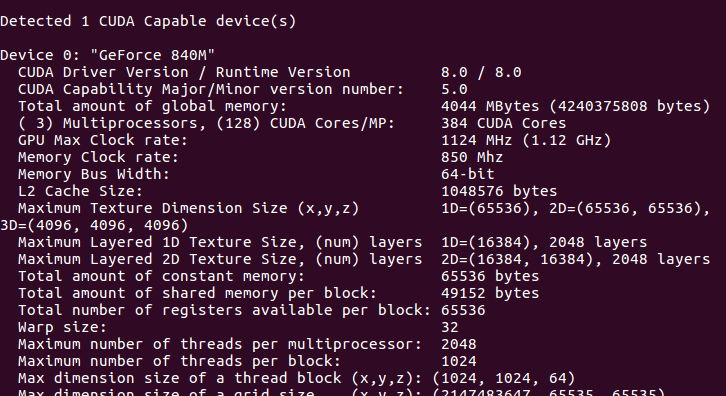Image resolution: width=726 pixels, height=396 pixels.
Task: Click the threads per multiprocessor value 2048
Action: tap(459, 344)
